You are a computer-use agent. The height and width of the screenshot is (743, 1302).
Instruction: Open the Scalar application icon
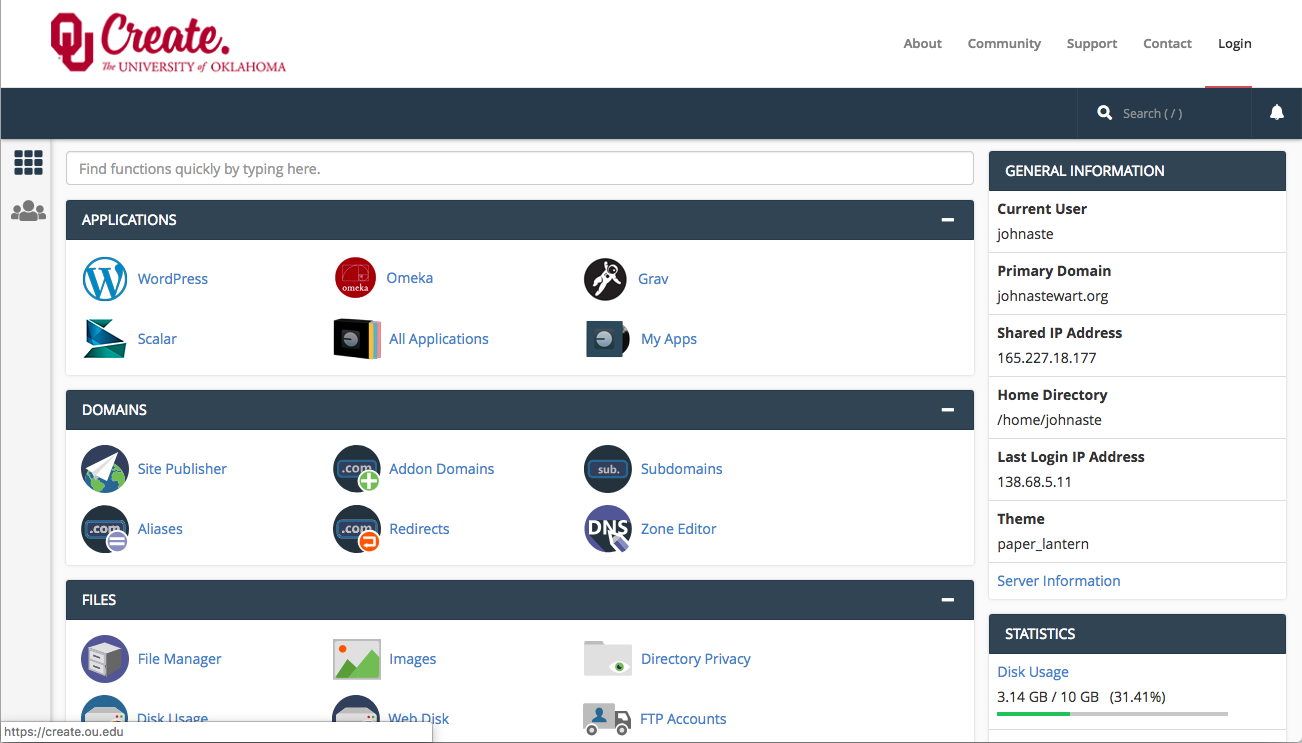(x=105, y=339)
